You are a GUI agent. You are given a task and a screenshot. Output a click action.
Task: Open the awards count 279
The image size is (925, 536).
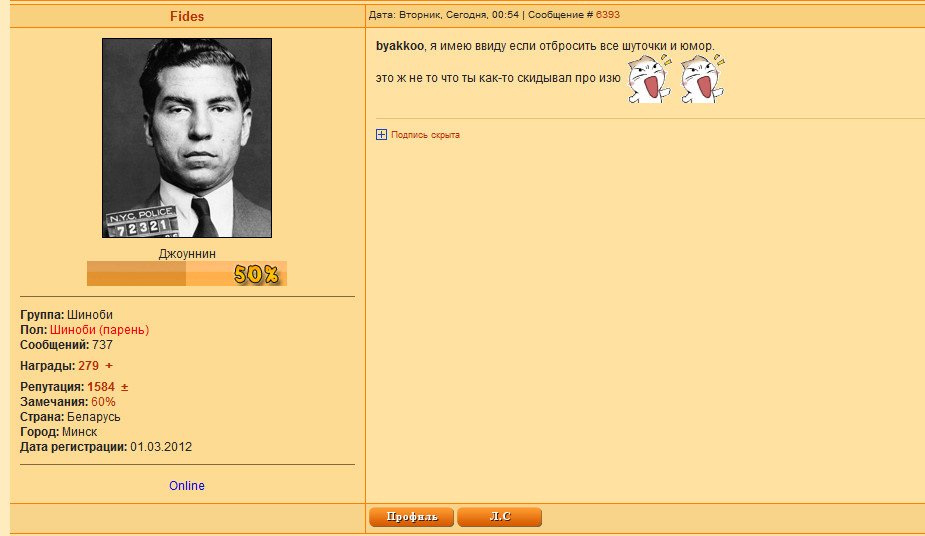click(x=88, y=366)
